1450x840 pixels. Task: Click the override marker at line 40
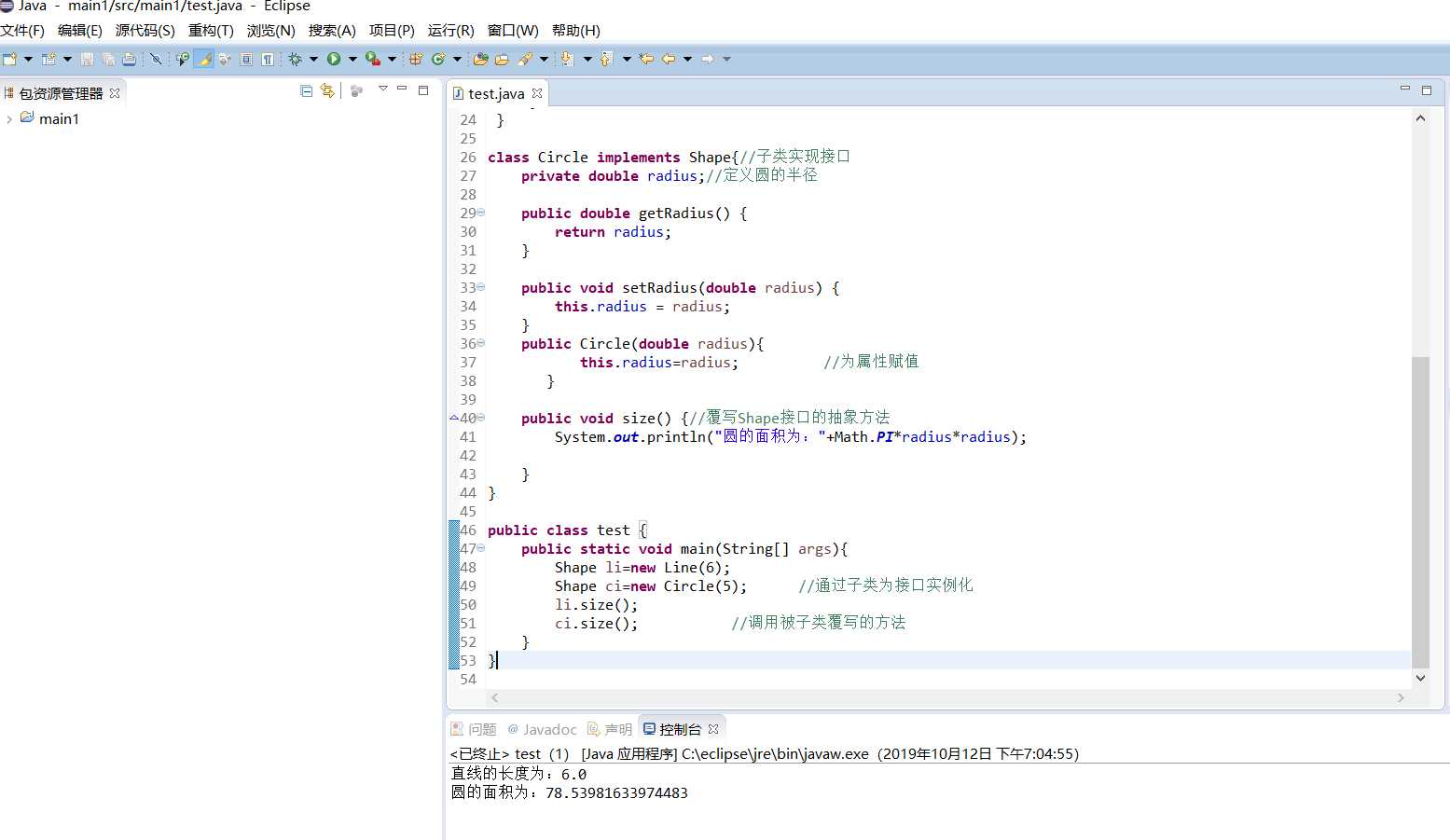click(454, 418)
